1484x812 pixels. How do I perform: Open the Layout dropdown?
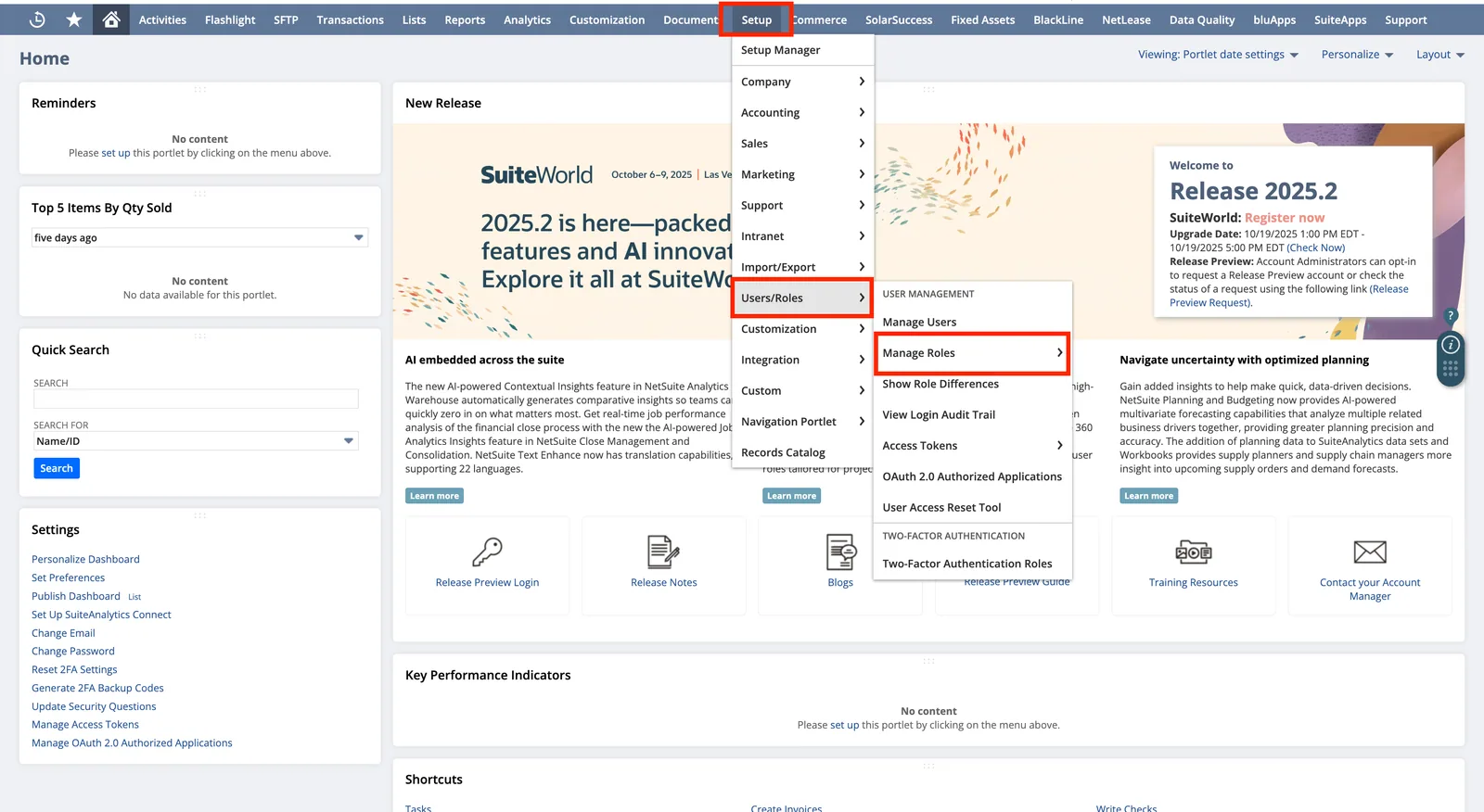click(x=1439, y=55)
